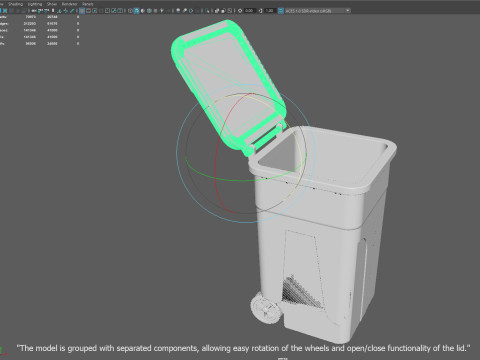Screen dimensions: 480x360
Task: Toggle the view transform button
Action: tap(281, 11)
